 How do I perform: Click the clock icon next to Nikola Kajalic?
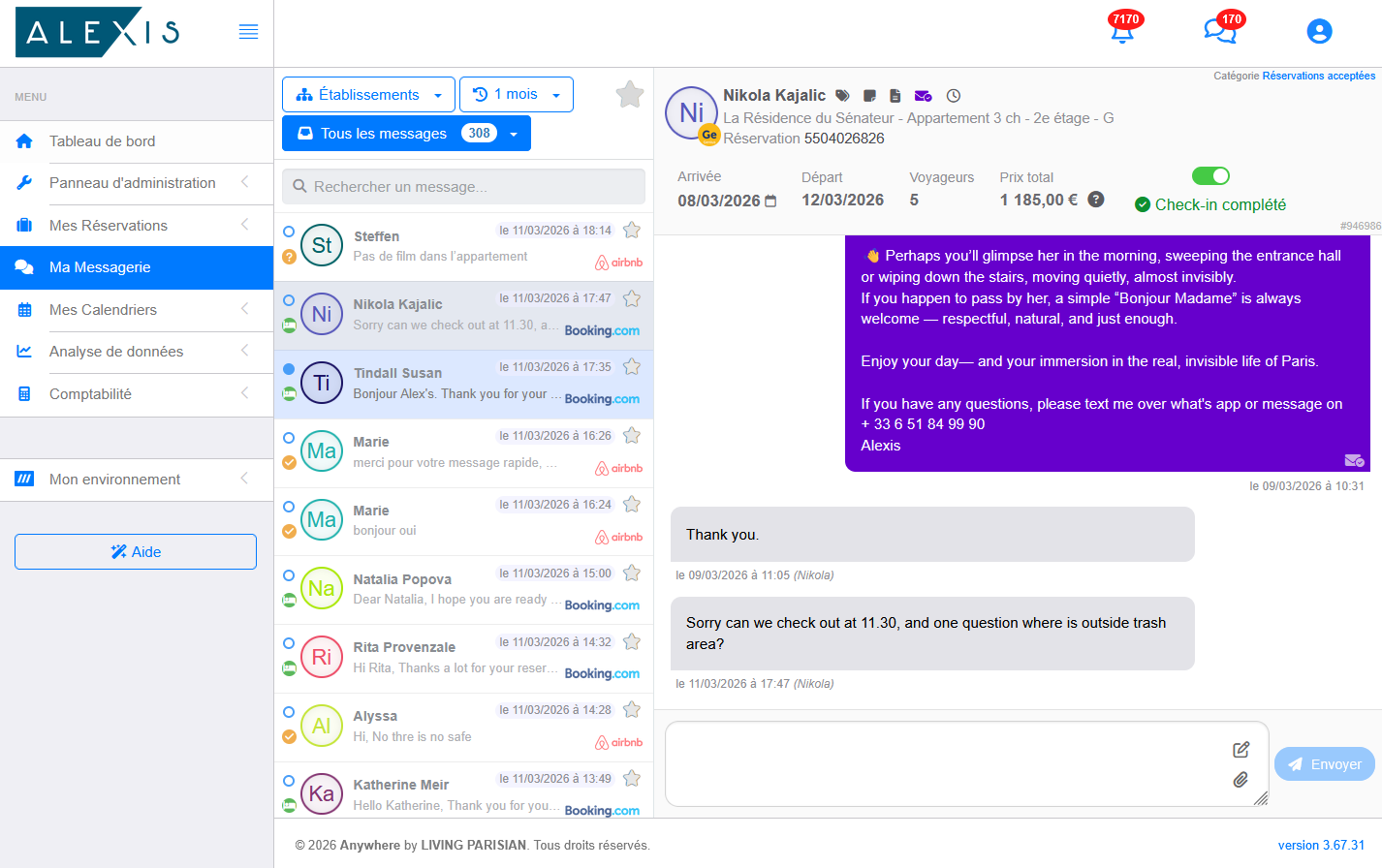coord(953,95)
